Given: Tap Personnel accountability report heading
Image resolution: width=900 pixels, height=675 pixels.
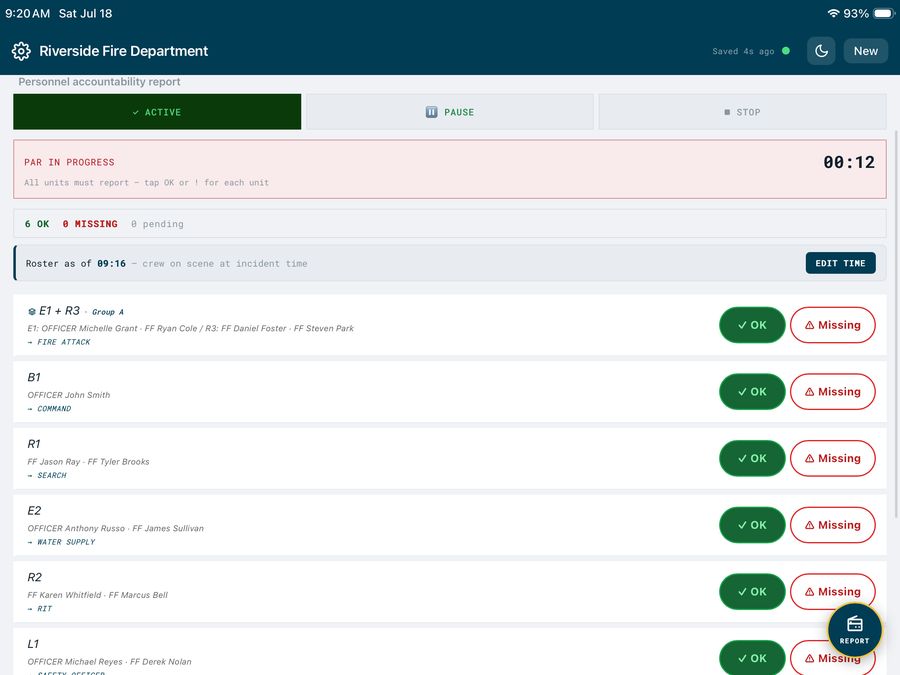Looking at the screenshot, I should 99,82.
